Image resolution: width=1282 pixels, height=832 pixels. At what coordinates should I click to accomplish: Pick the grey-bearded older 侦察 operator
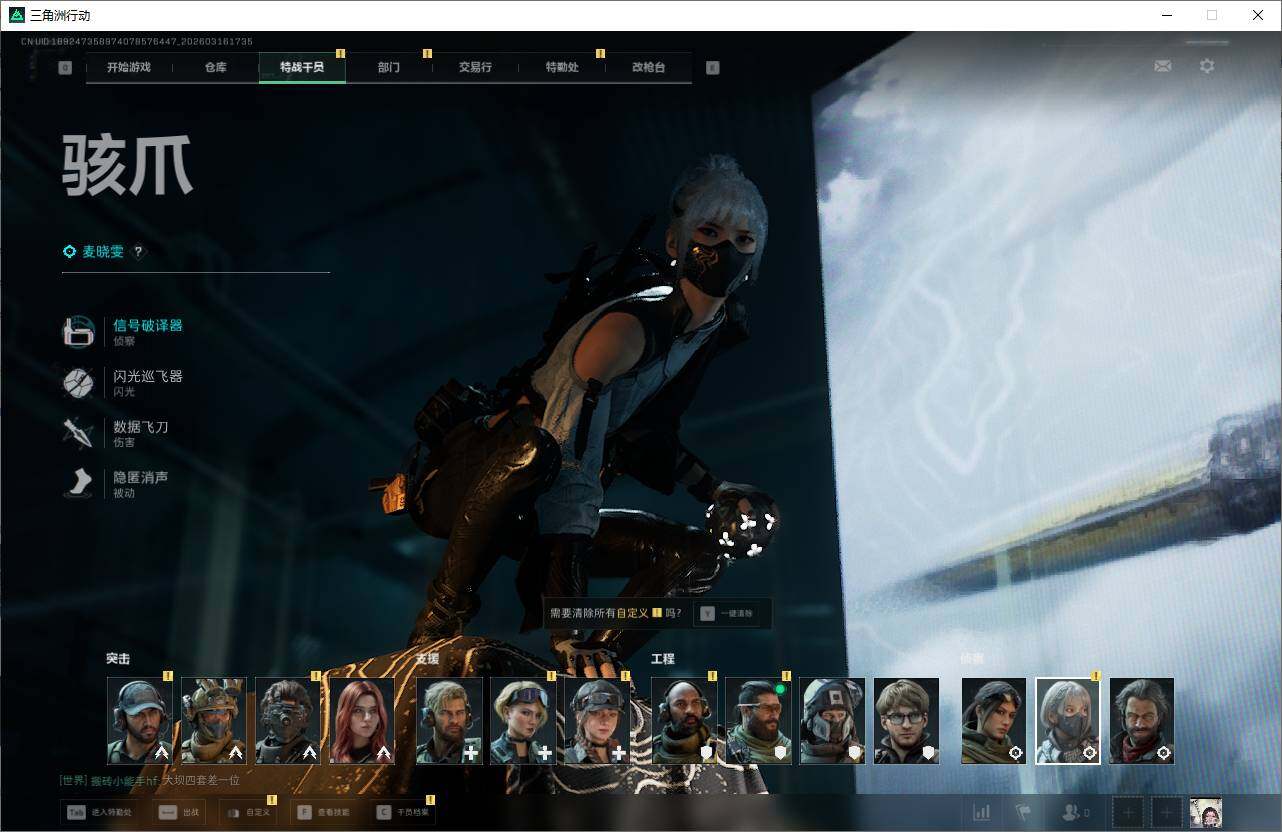click(x=1142, y=721)
